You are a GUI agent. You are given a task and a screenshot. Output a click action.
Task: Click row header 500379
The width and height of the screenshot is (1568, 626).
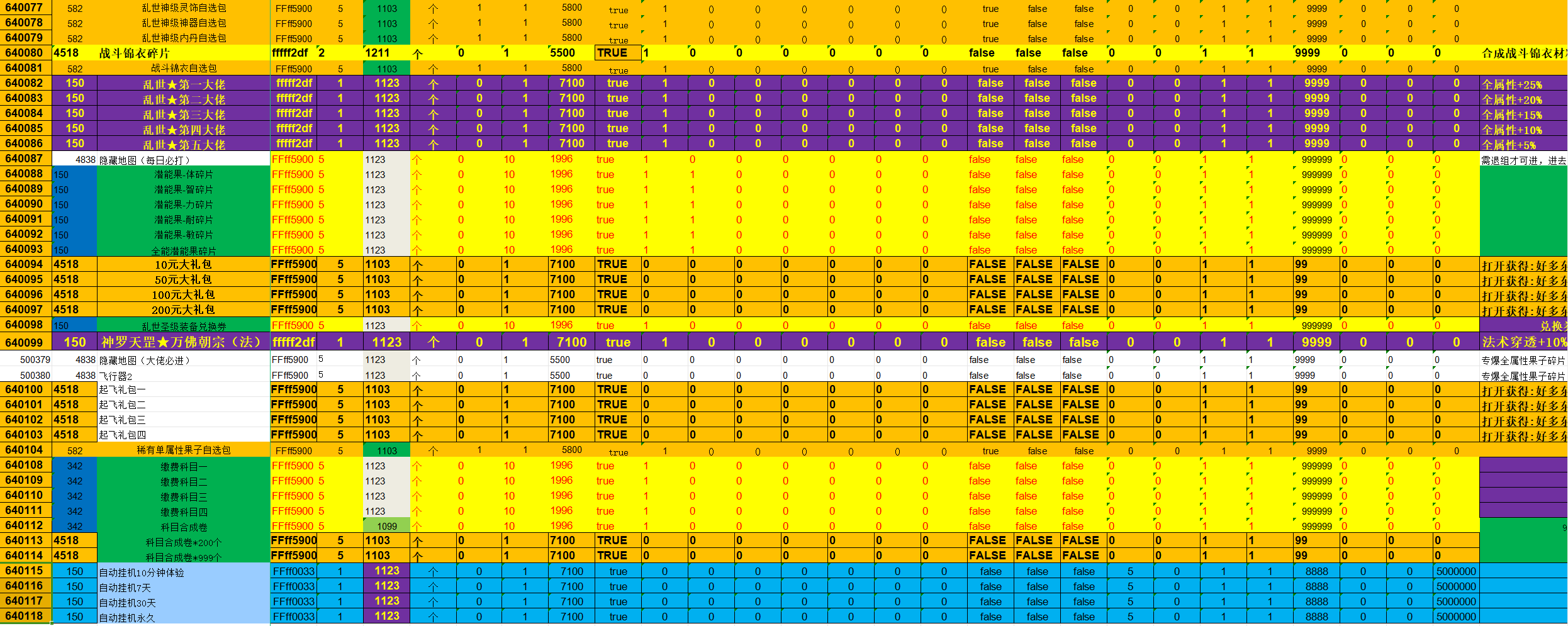coord(26,360)
